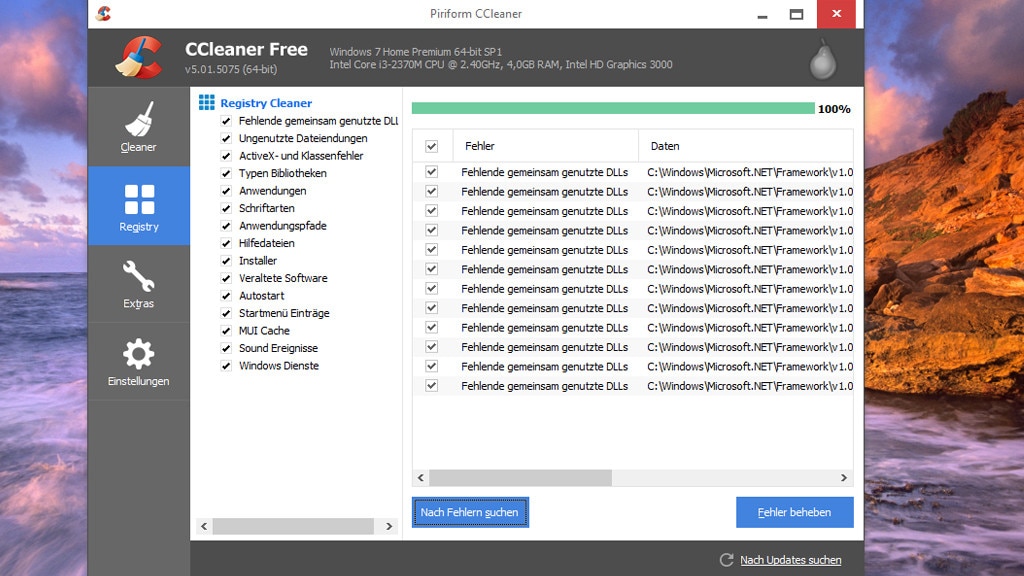
Task: Click the CCleaner logo in header
Action: (138, 57)
